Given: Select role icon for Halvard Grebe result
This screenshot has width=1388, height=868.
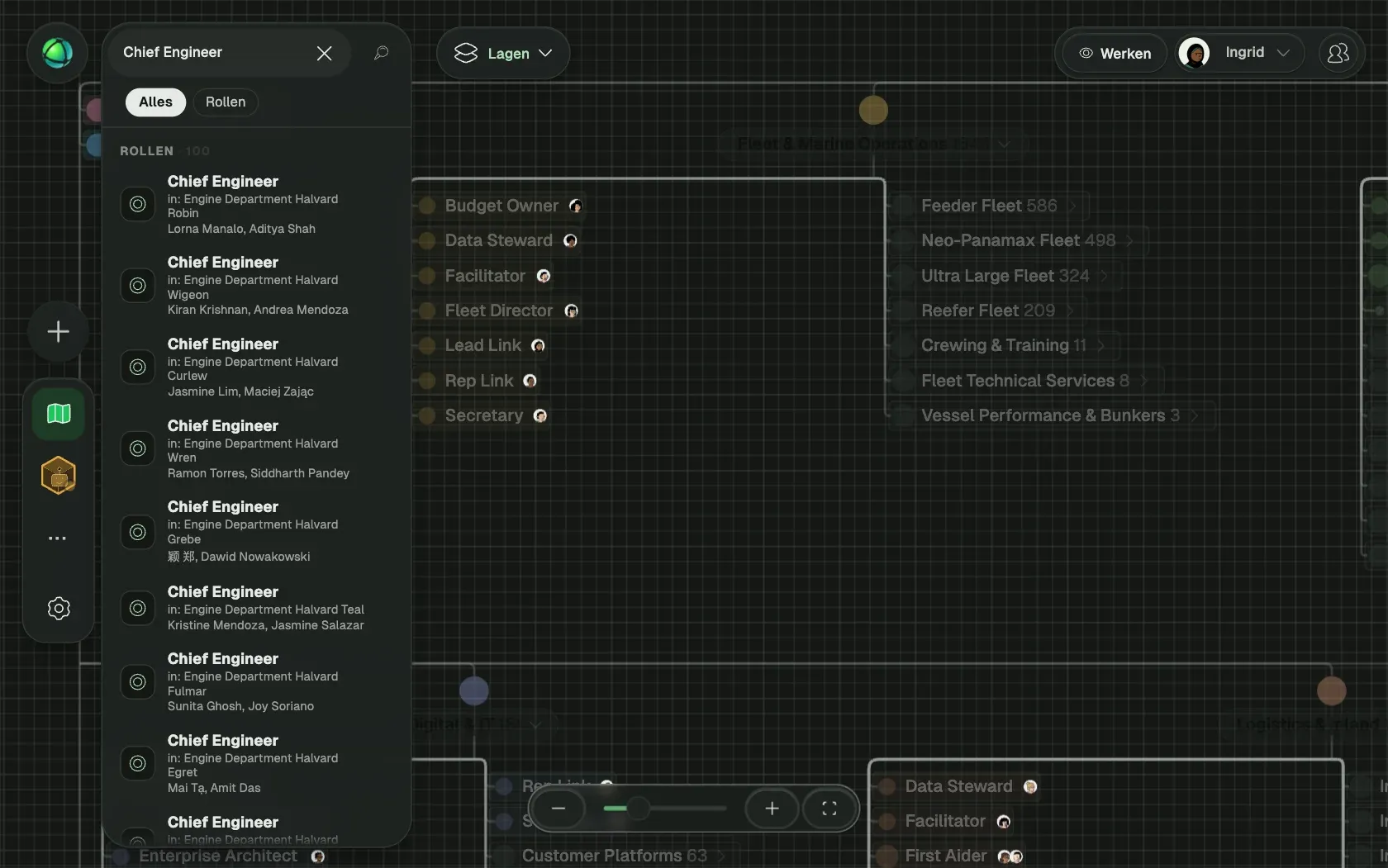Looking at the screenshot, I should [137, 532].
